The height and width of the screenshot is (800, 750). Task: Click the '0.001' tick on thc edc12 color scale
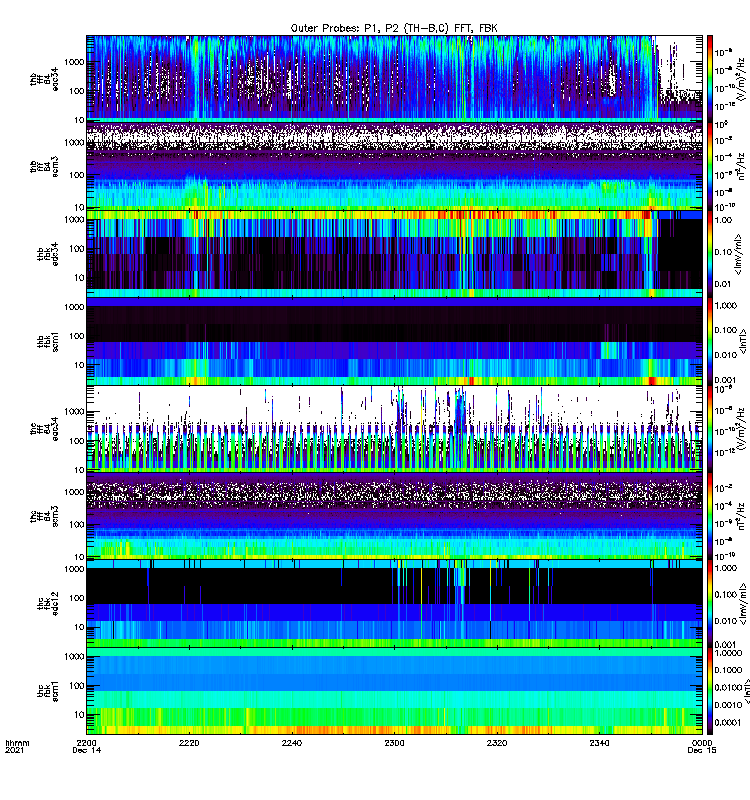click(x=726, y=644)
